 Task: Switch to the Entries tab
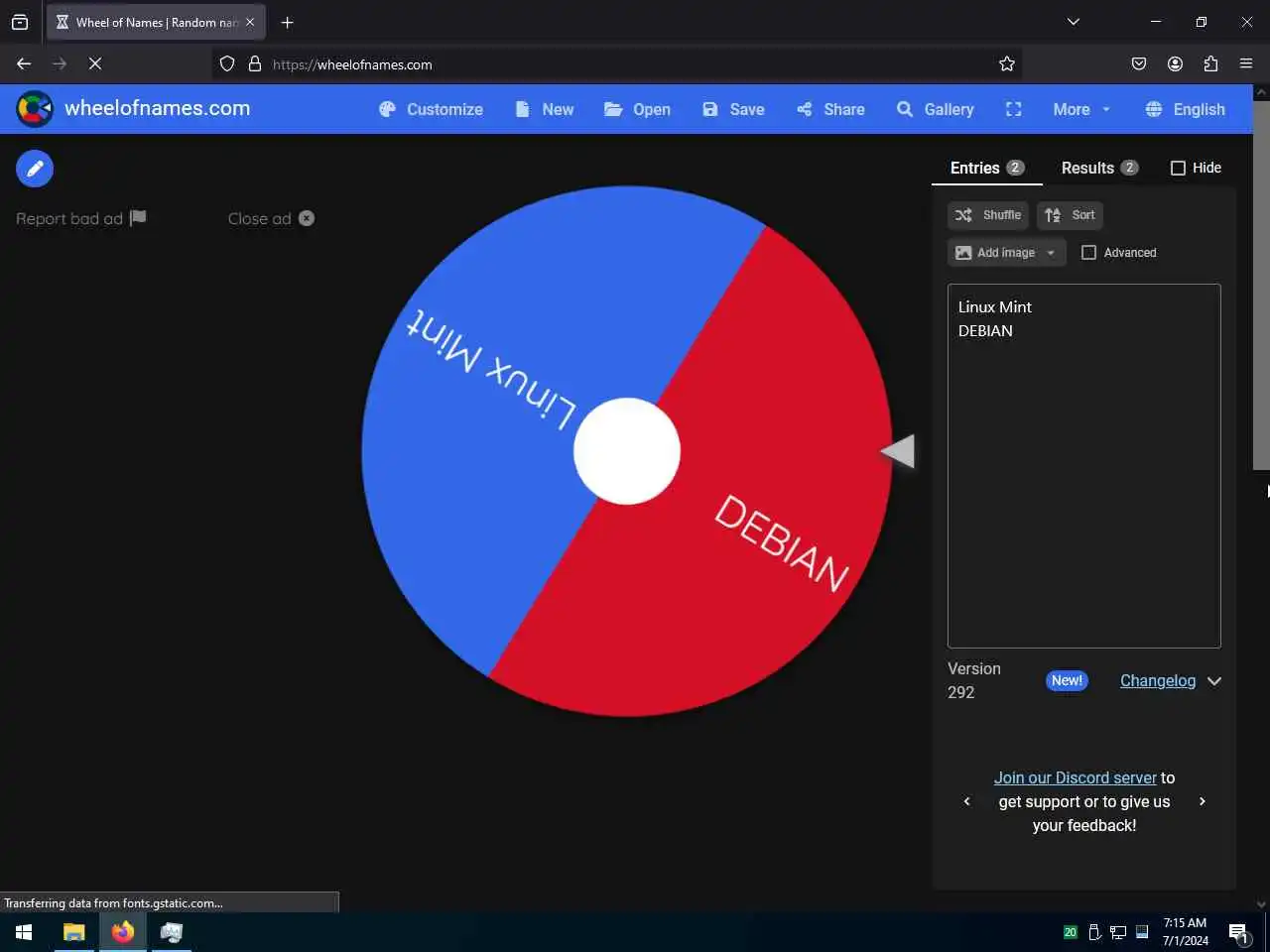coord(986,168)
